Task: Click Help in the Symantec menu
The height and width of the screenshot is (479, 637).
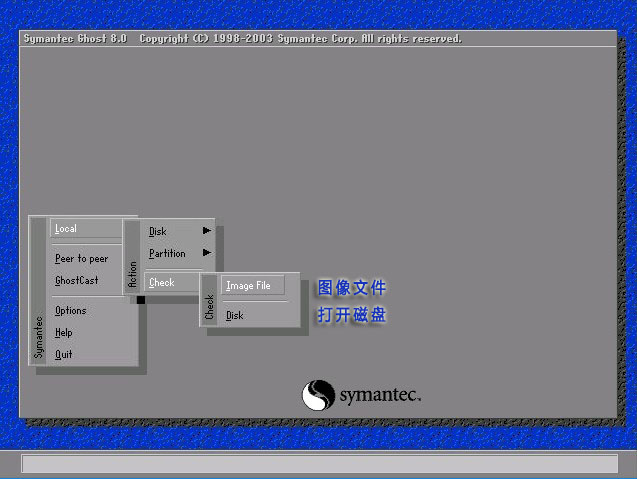Action: [64, 332]
